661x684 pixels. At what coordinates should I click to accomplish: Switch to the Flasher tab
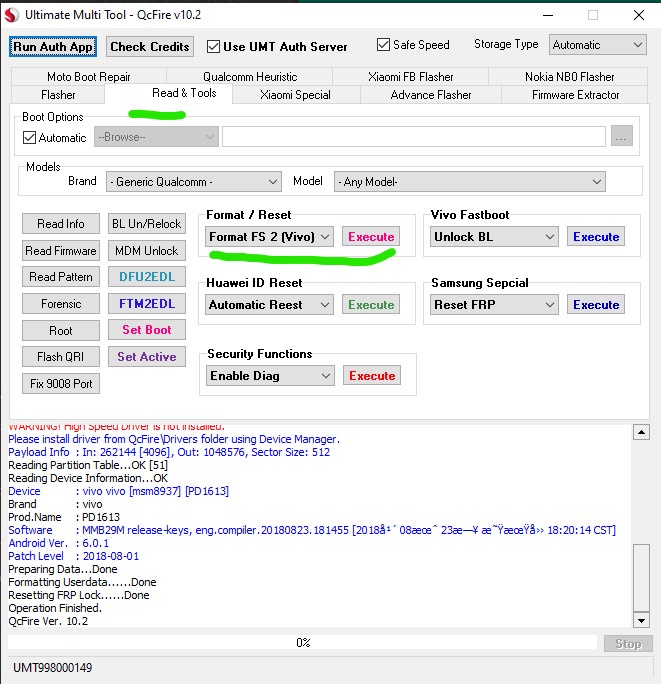tap(58, 95)
